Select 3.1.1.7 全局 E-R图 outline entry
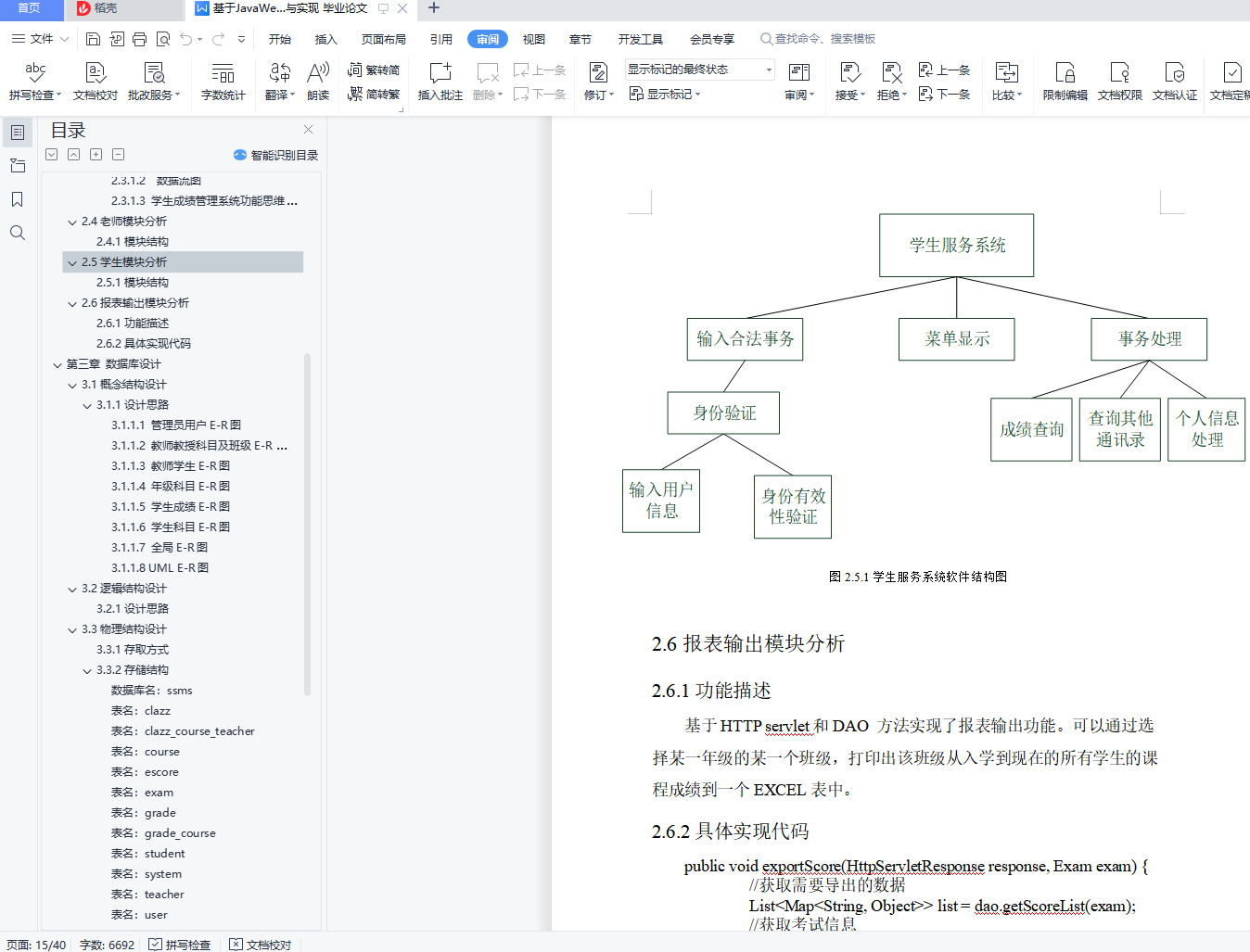The height and width of the screenshot is (952, 1250). coord(159,548)
